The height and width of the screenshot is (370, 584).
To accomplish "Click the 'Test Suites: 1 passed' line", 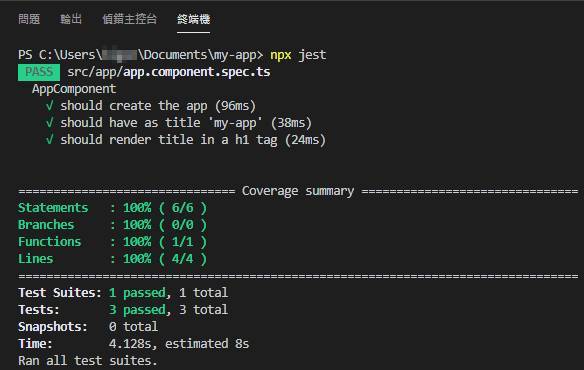I will (x=123, y=293).
